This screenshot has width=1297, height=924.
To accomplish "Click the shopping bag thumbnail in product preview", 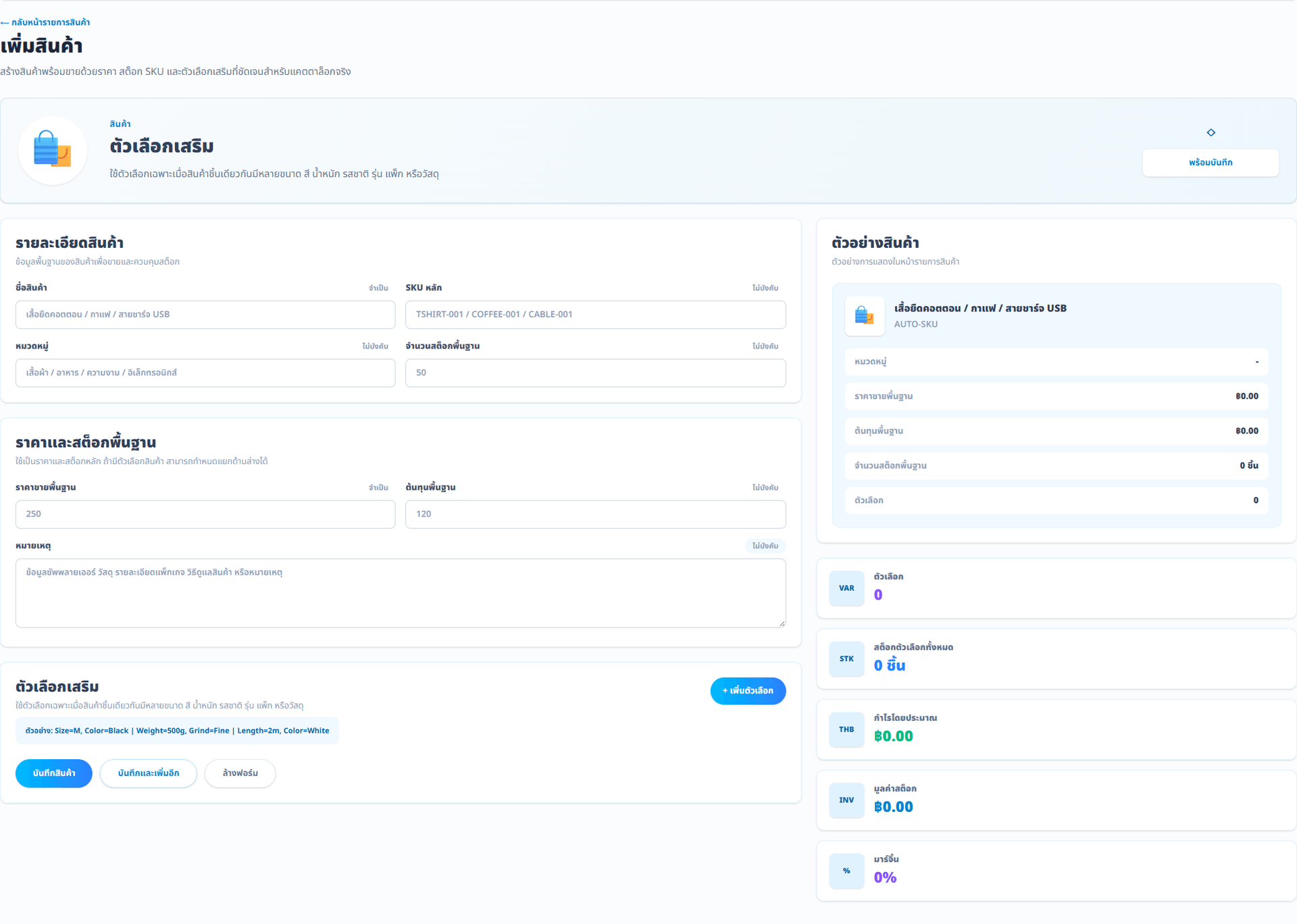I will pyautogui.click(x=865, y=315).
